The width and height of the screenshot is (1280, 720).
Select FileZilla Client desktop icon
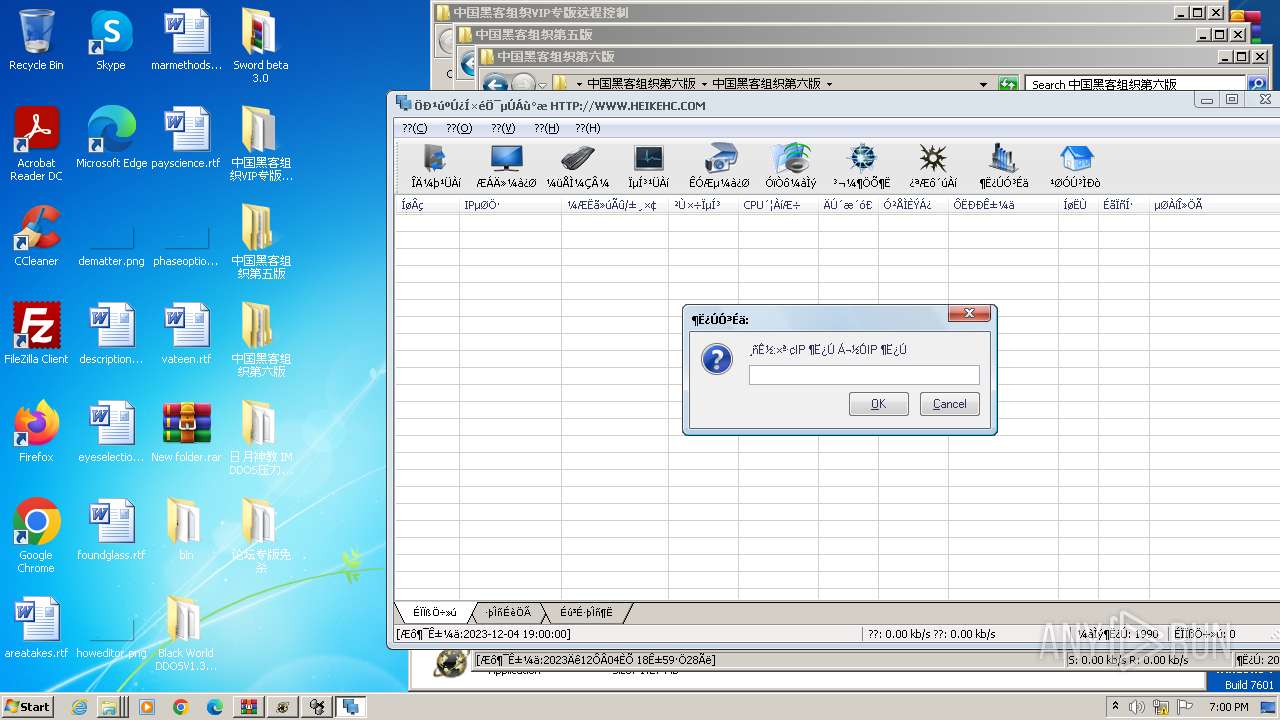point(36,334)
